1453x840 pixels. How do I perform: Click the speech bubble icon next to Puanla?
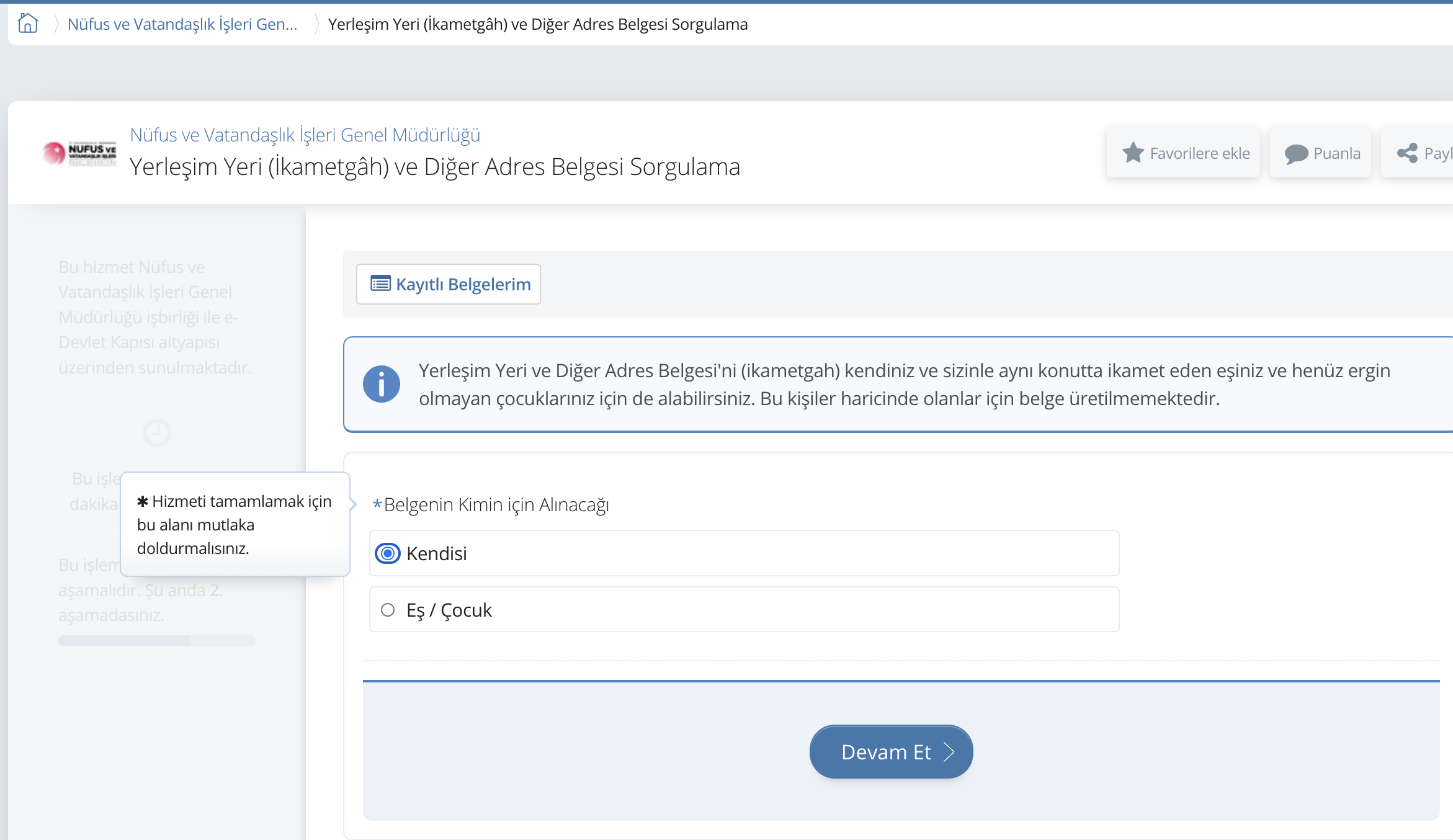pyautogui.click(x=1297, y=153)
